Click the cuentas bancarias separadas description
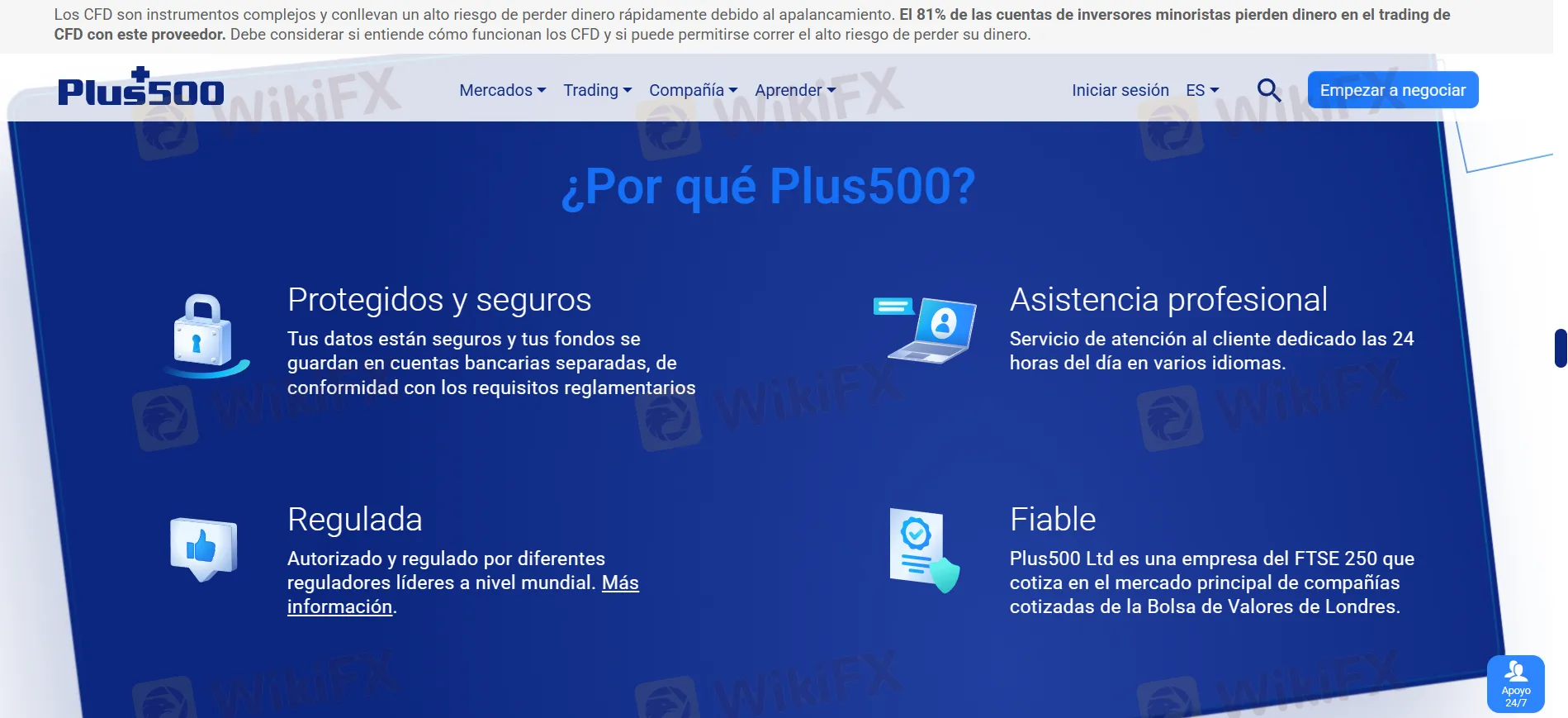1568x718 pixels. pos(491,363)
